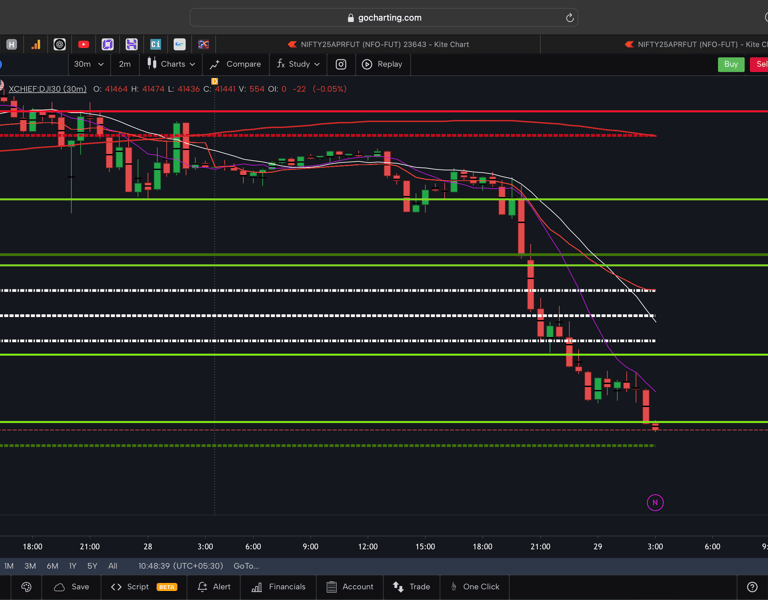Select the 3M range
The image size is (768, 600).
[x=30, y=566]
